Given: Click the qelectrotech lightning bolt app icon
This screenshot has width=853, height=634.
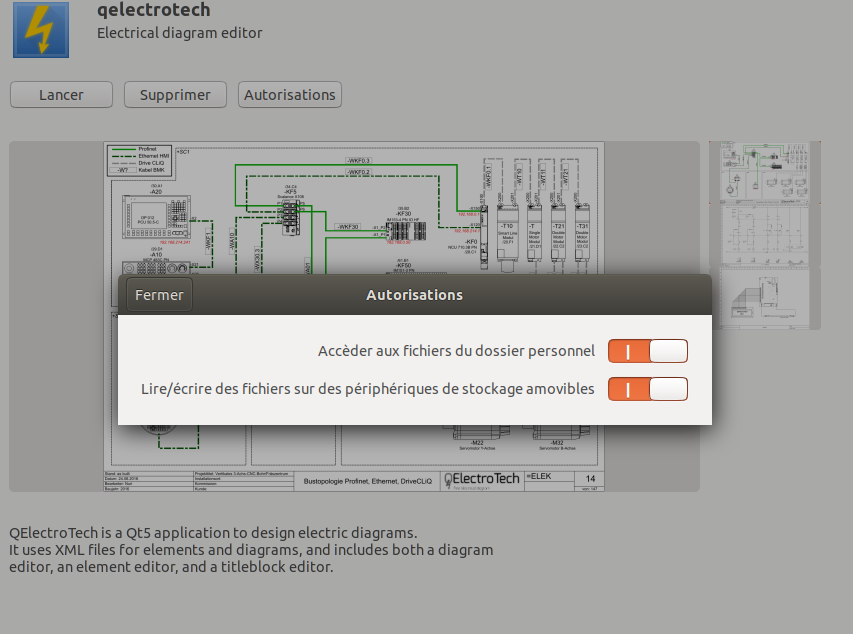Looking at the screenshot, I should click(x=41, y=30).
